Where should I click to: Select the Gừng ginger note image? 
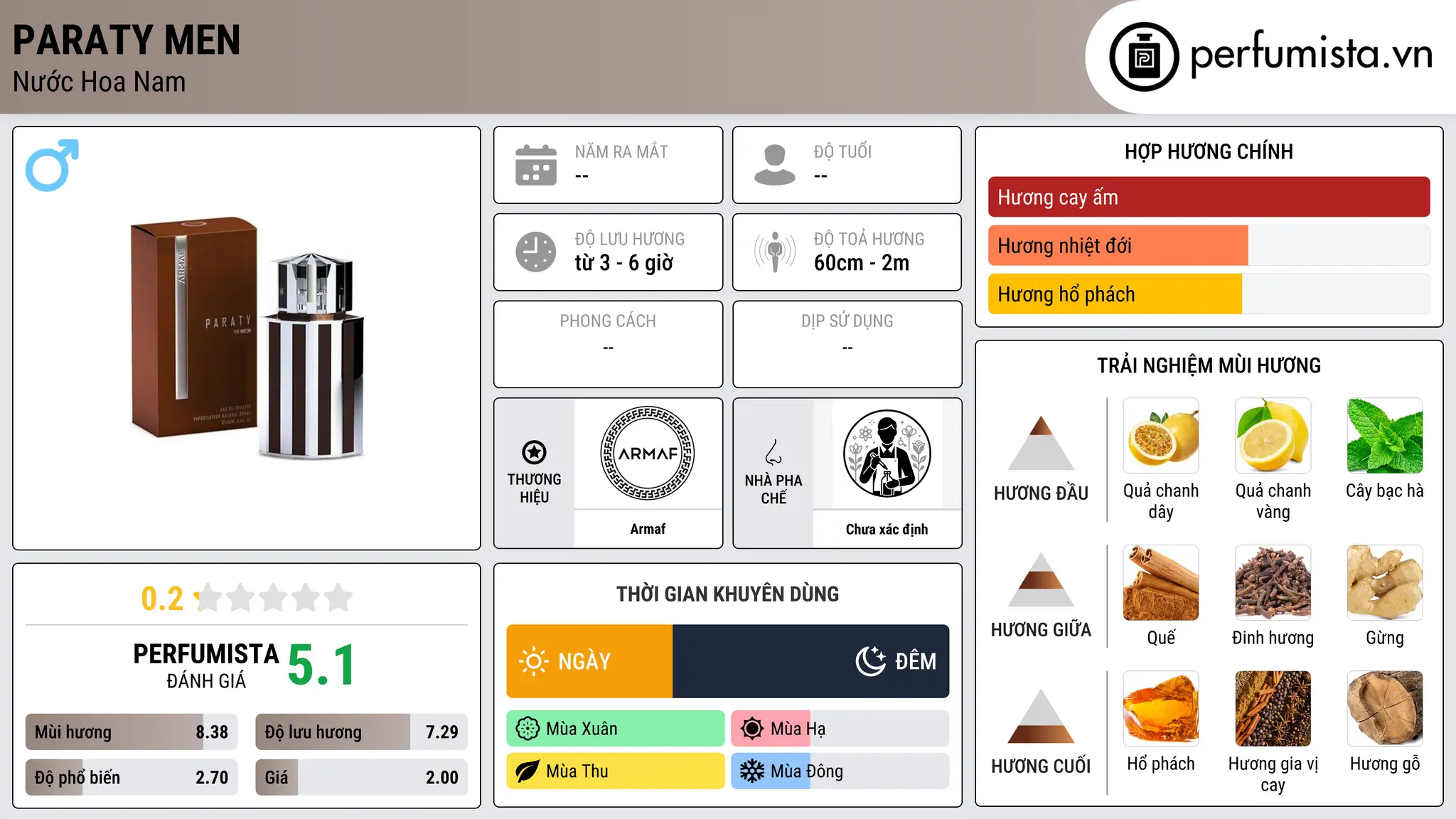(1385, 583)
